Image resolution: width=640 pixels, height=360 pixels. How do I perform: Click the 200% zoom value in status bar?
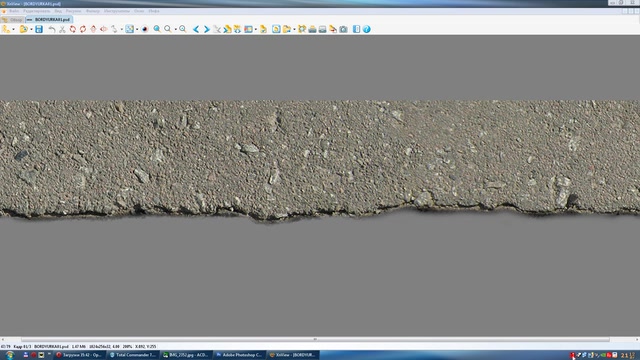[127, 347]
